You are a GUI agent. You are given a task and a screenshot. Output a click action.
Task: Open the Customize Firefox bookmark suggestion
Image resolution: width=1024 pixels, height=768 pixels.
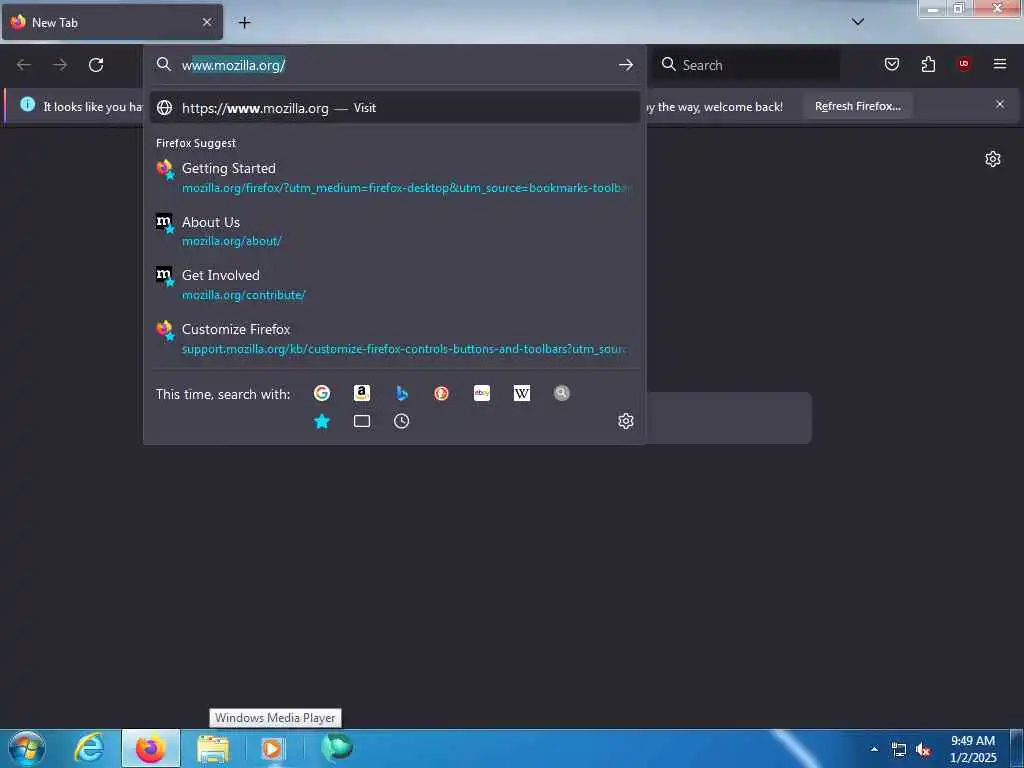pyautogui.click(x=394, y=338)
